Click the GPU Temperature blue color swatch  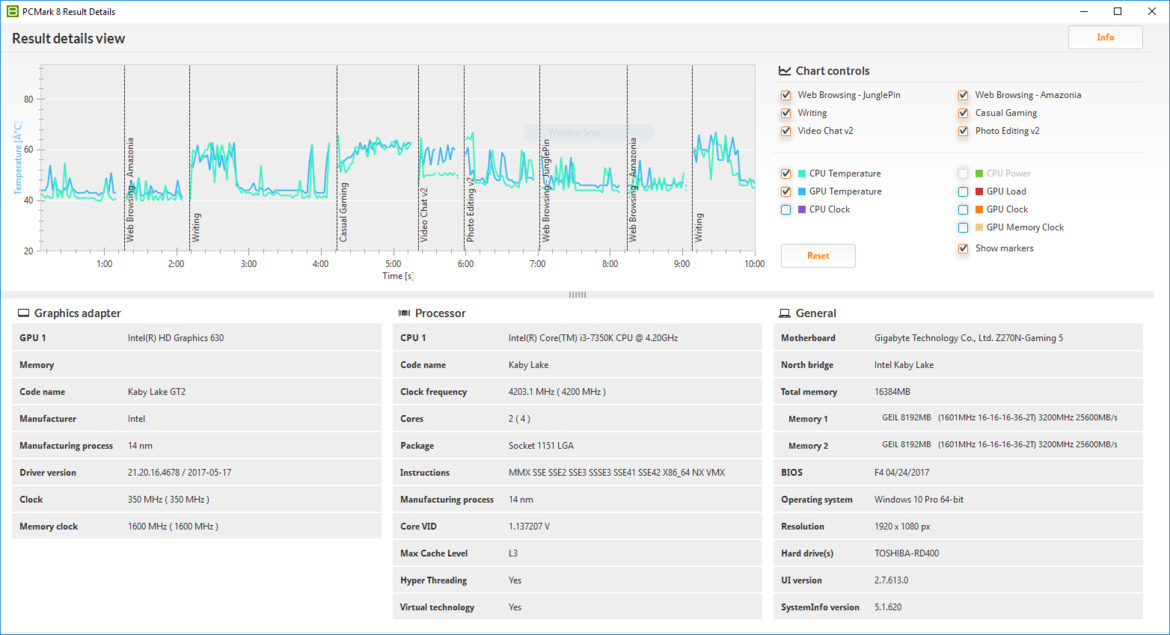(x=801, y=192)
